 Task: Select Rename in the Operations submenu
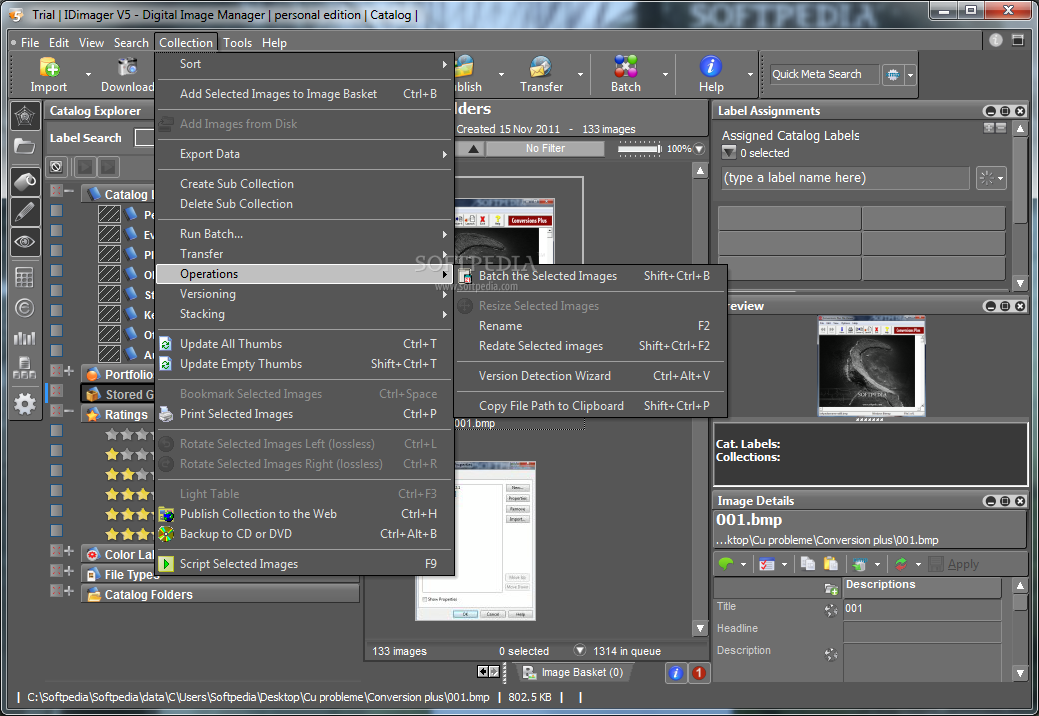point(592,326)
